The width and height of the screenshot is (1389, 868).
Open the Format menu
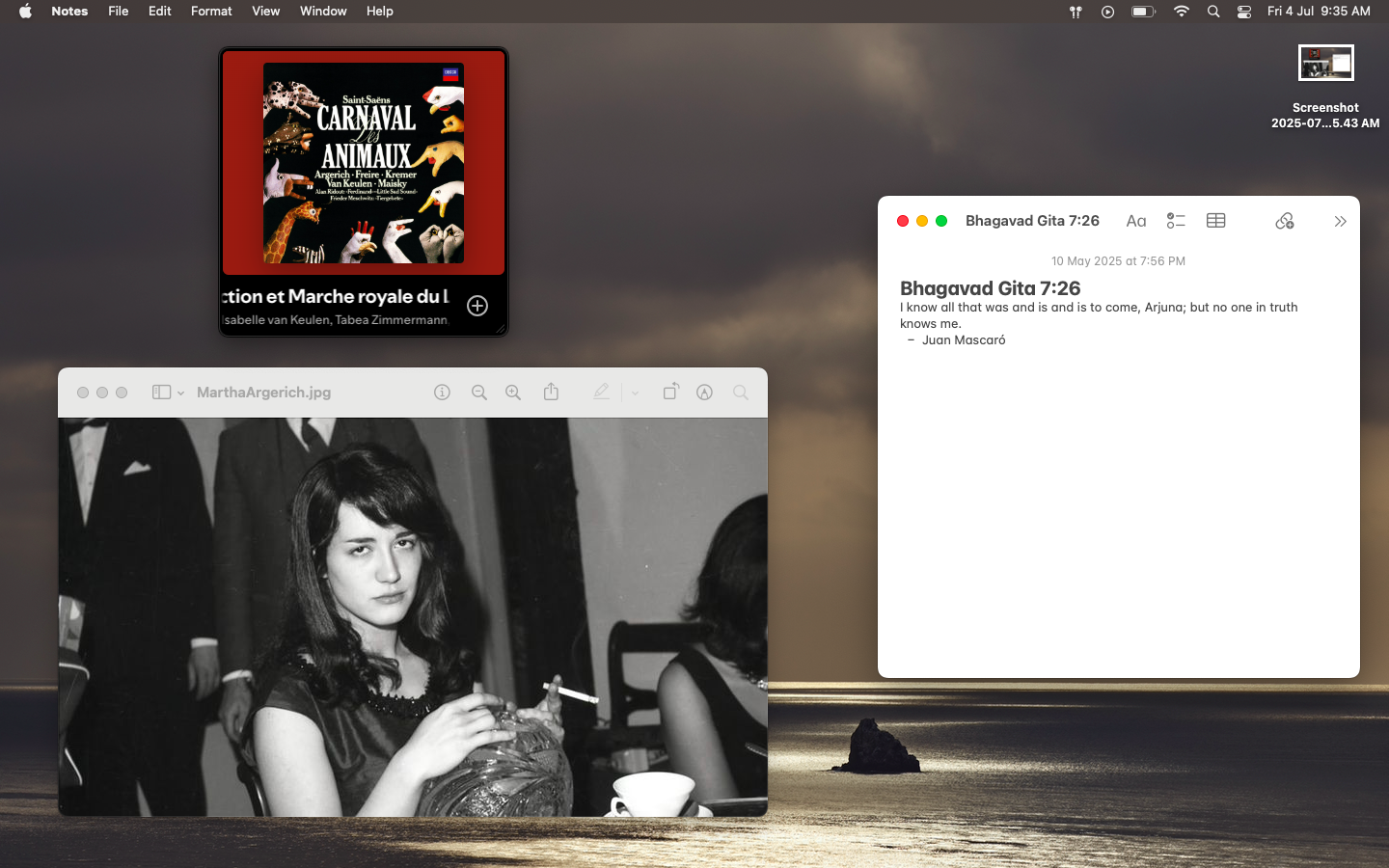click(211, 12)
